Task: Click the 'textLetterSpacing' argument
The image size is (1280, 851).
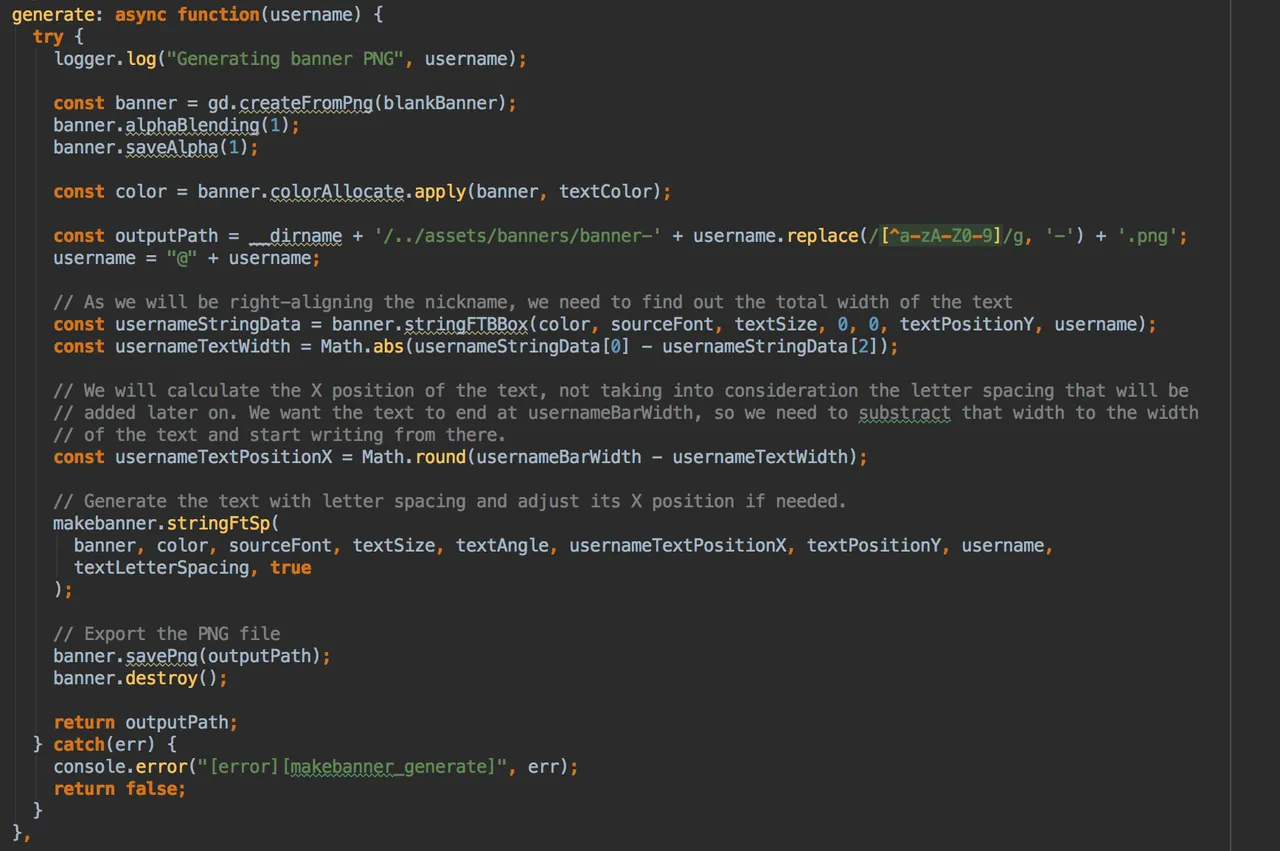Action: tap(161, 567)
